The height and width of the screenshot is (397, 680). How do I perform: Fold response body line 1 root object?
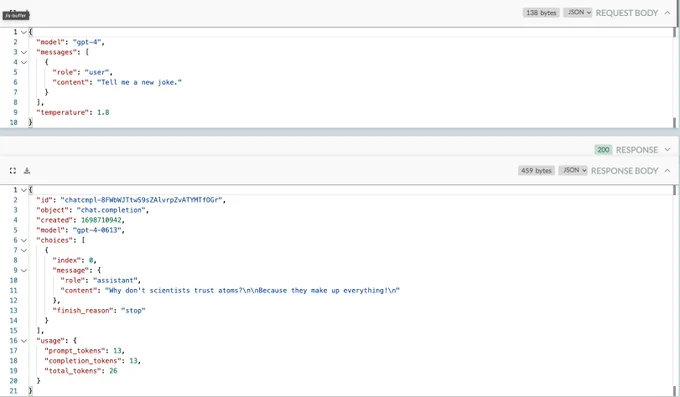(24, 190)
